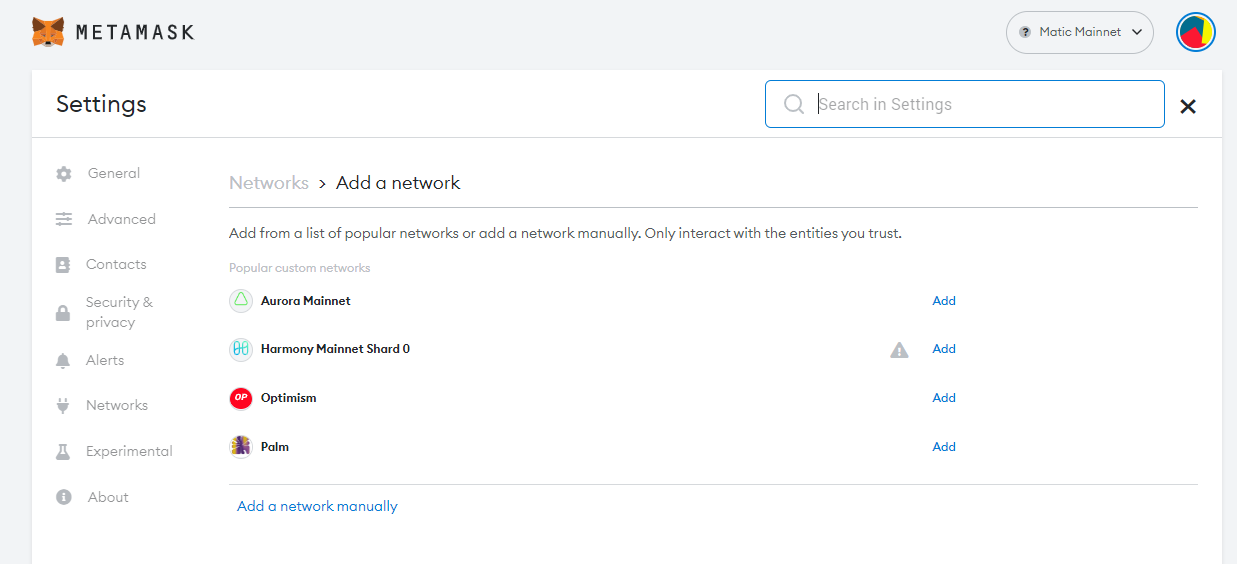Click the MetaMask fox logo
This screenshot has height=564, width=1237.
[48, 32]
